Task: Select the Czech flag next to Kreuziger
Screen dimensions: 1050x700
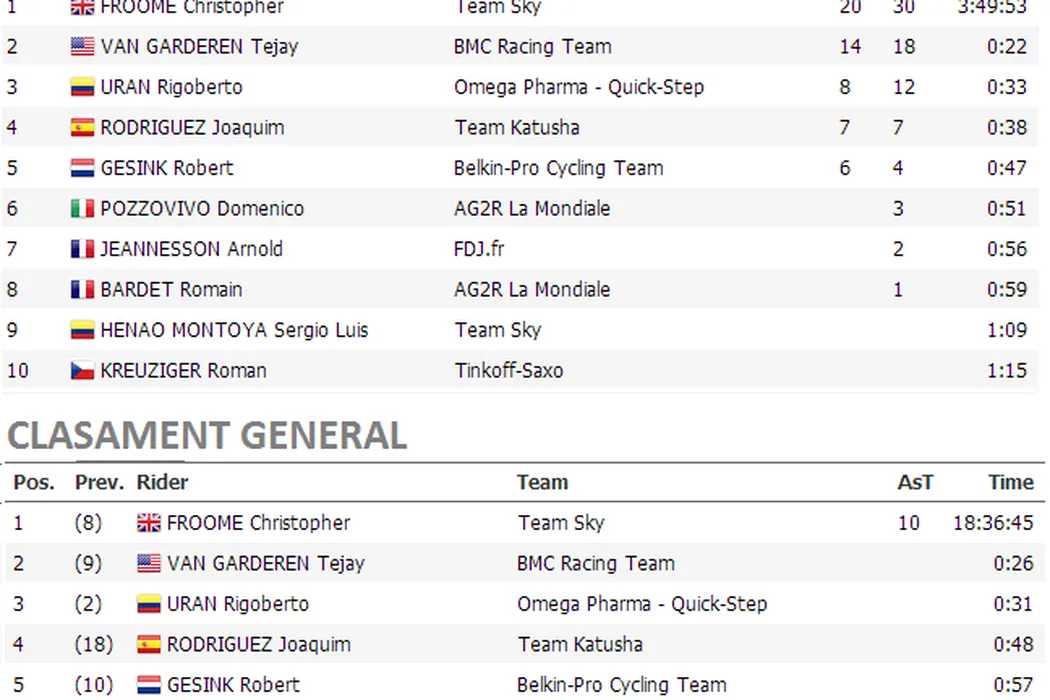Action: [82, 371]
